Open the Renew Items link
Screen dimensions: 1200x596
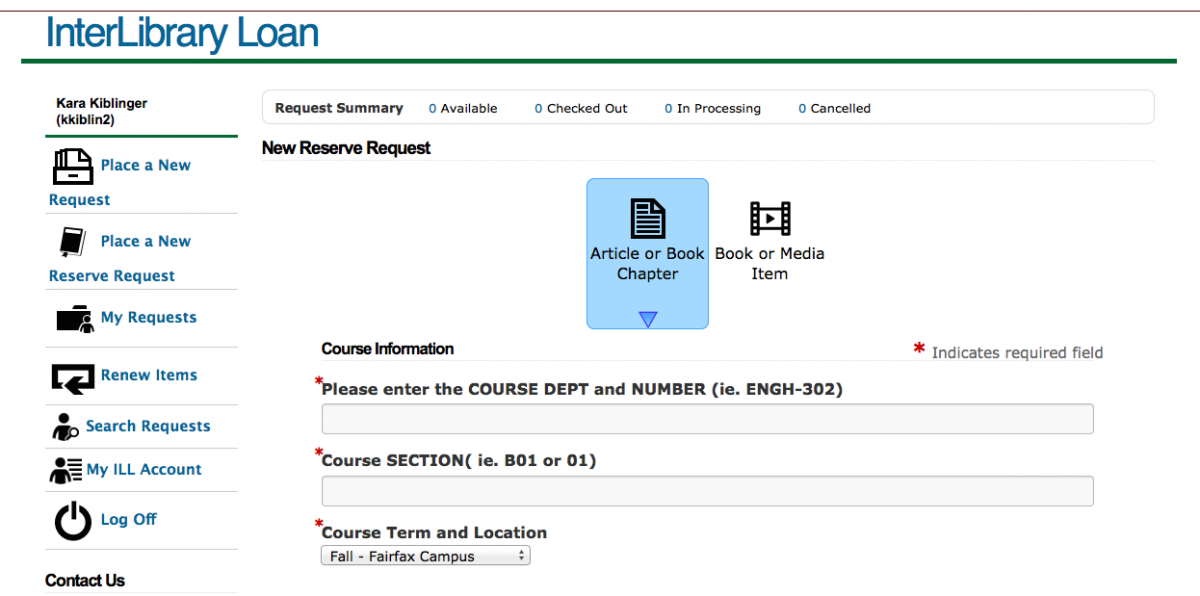(x=149, y=375)
